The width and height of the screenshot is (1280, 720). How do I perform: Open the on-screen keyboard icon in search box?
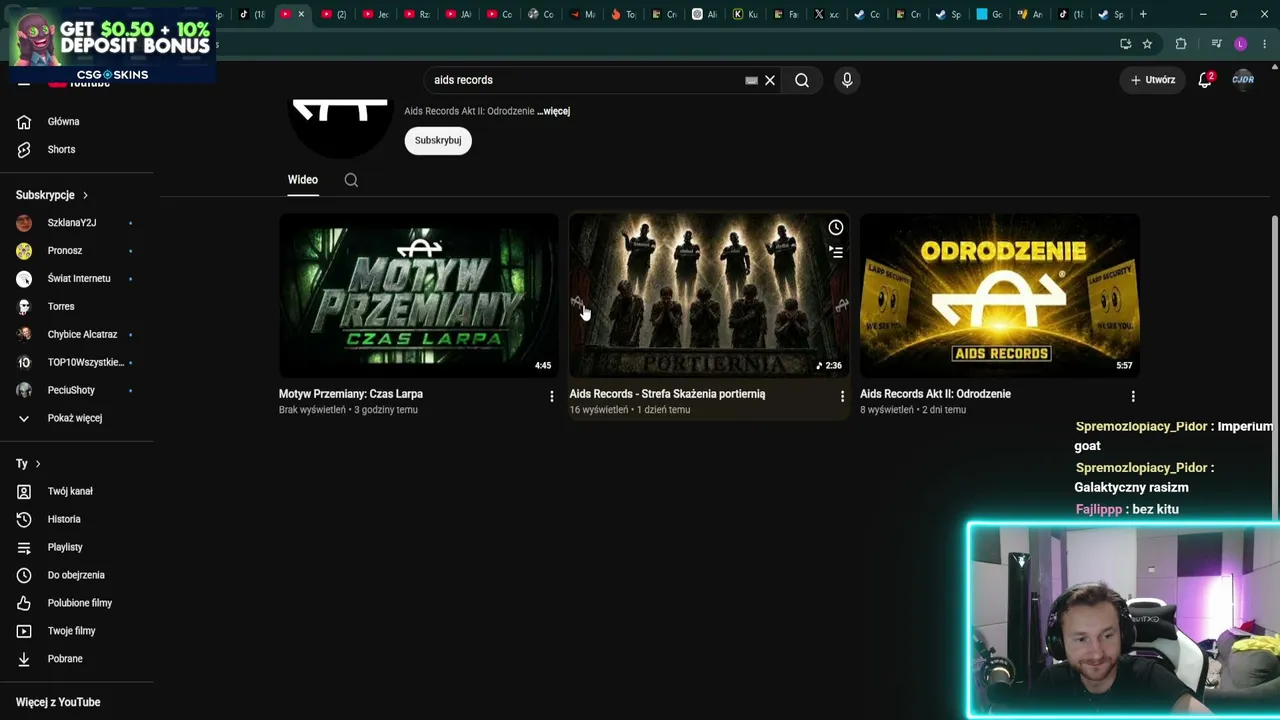tap(751, 80)
